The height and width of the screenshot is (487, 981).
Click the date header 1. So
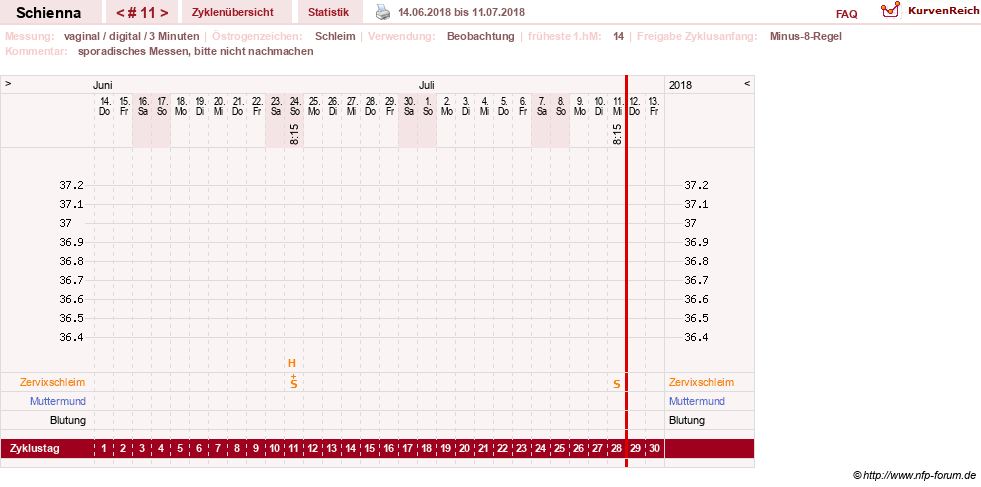click(427, 106)
